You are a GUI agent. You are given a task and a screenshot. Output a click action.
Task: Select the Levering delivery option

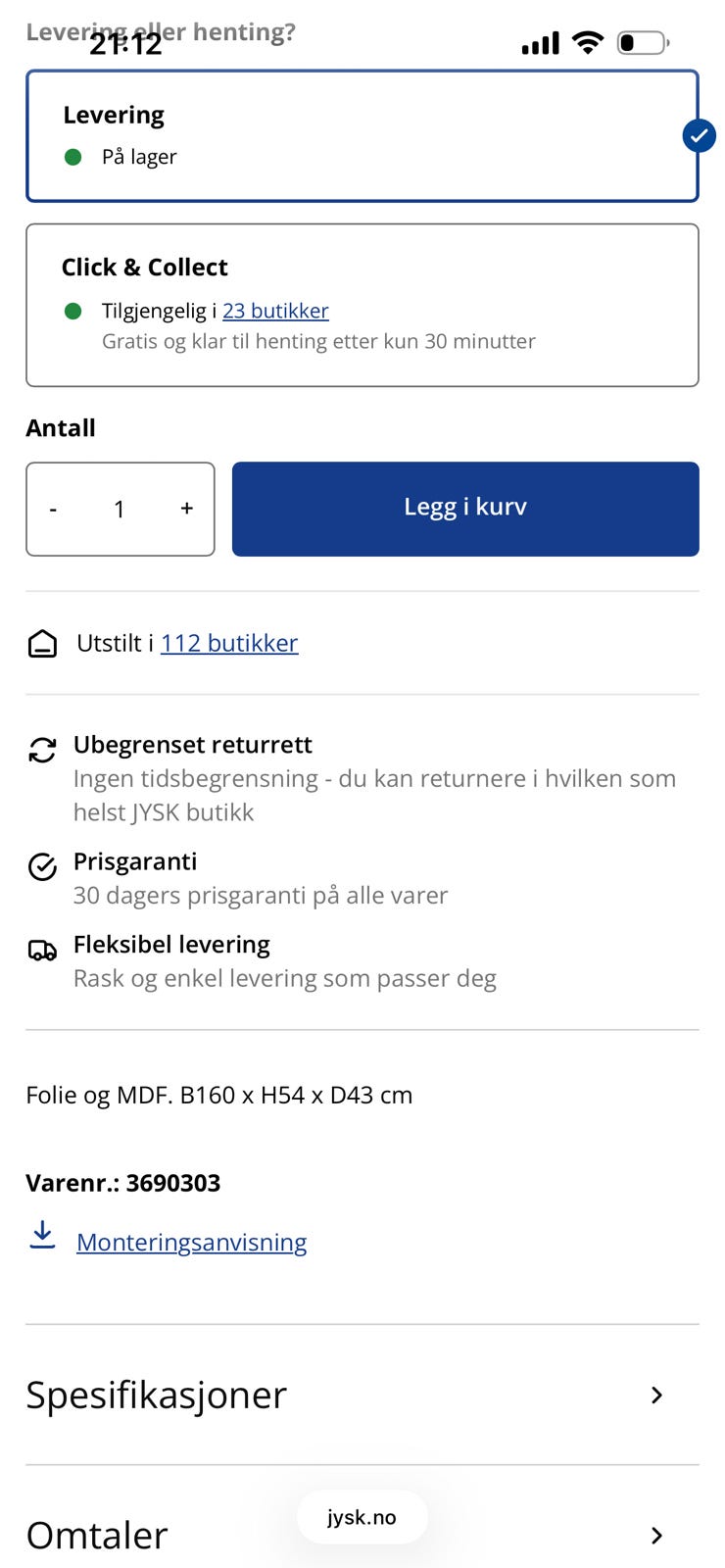tap(362, 136)
